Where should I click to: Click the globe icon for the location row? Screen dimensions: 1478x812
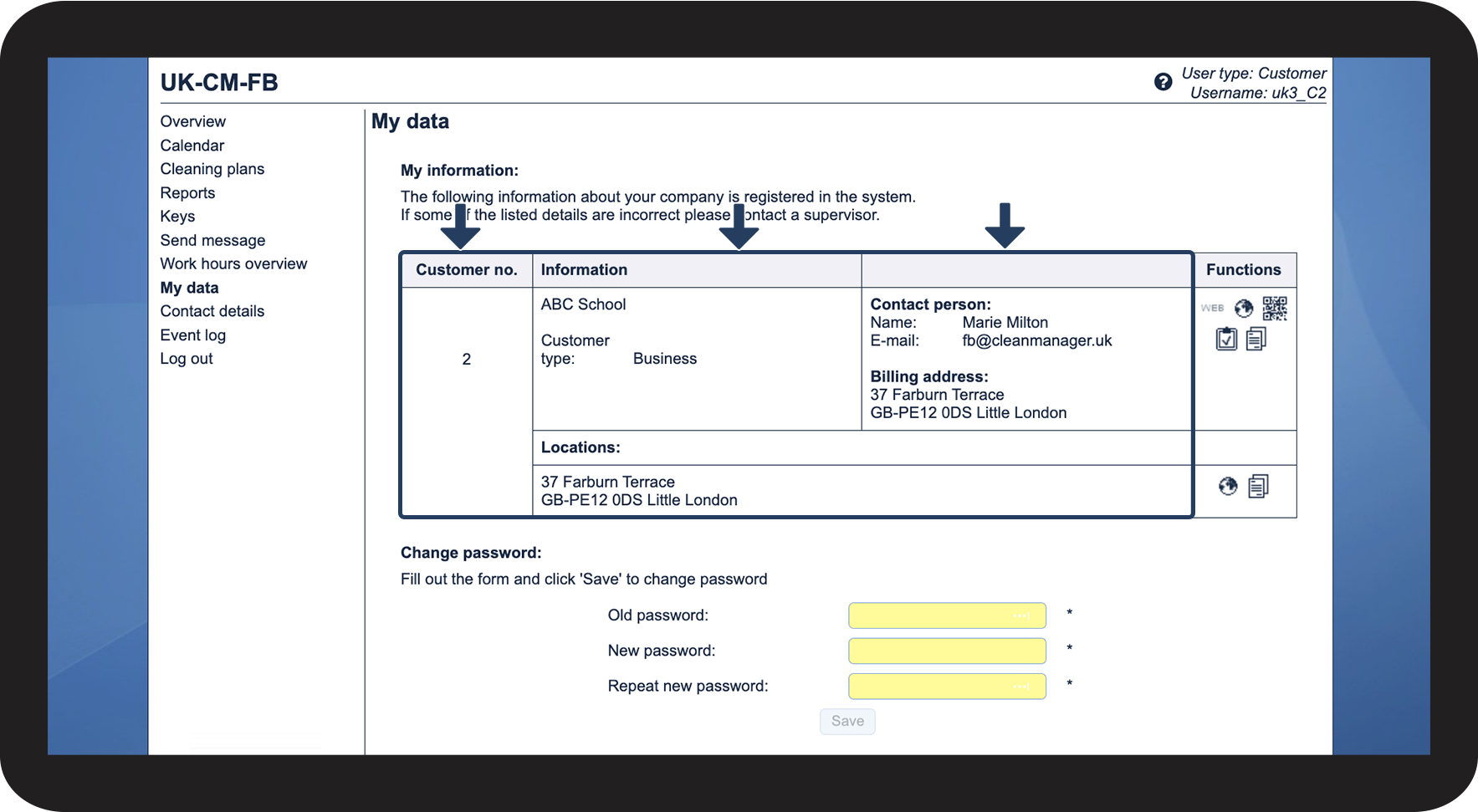click(1228, 486)
